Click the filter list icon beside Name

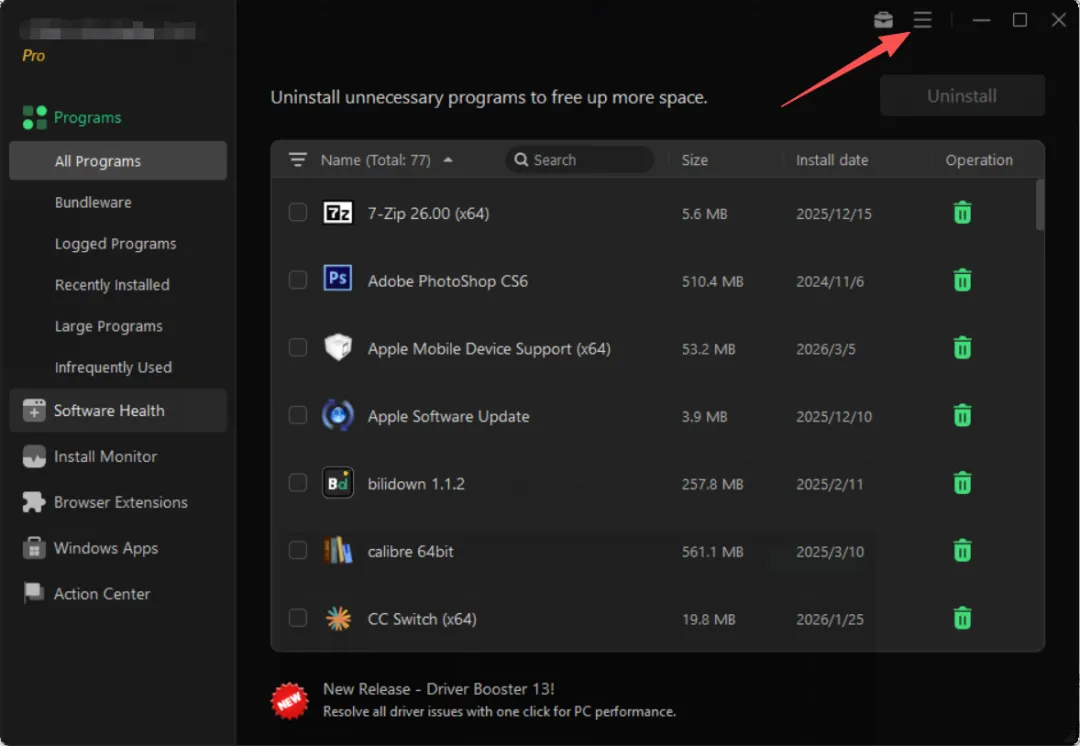[x=298, y=160]
